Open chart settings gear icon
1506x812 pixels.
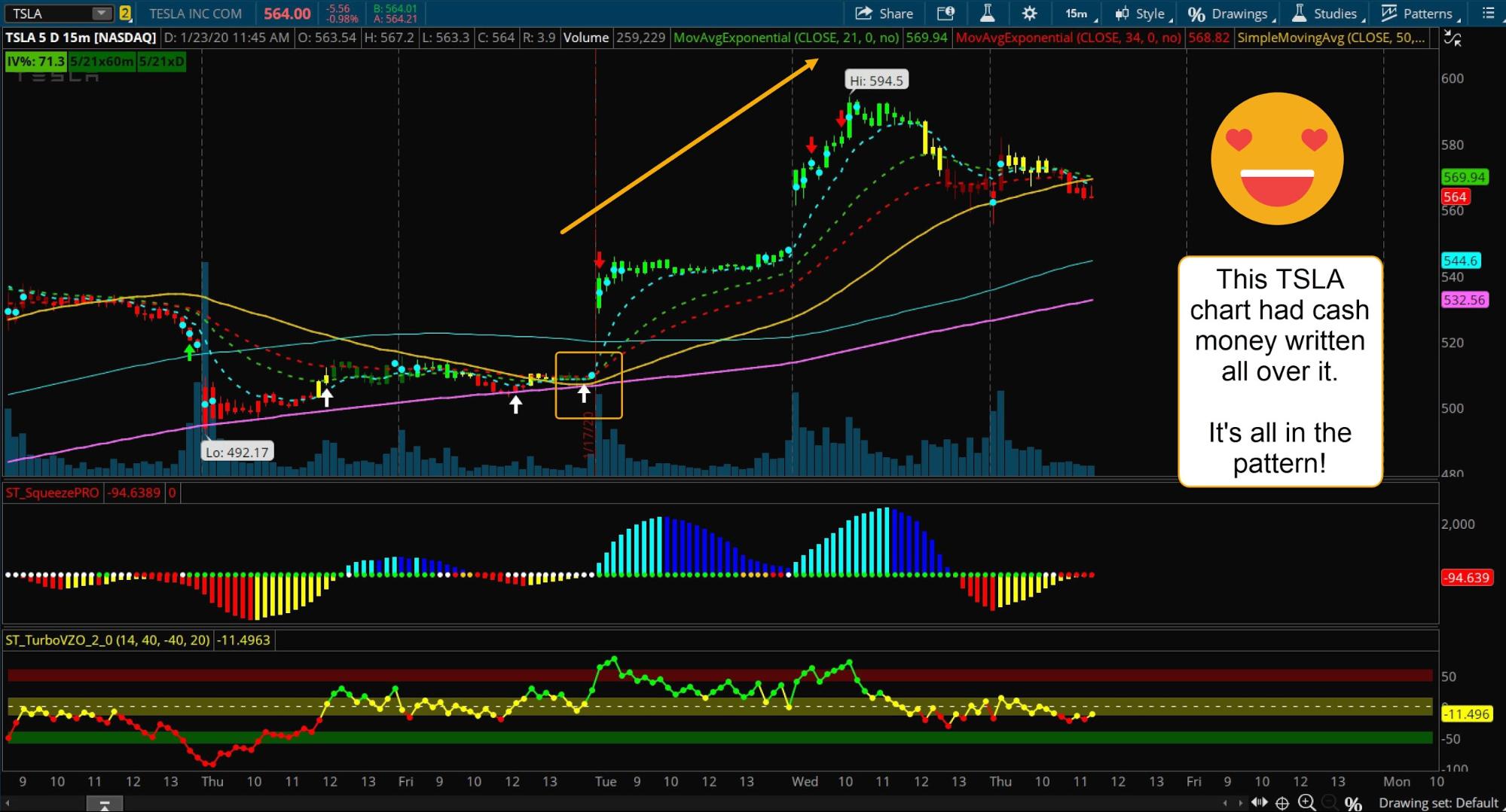click(x=1029, y=14)
